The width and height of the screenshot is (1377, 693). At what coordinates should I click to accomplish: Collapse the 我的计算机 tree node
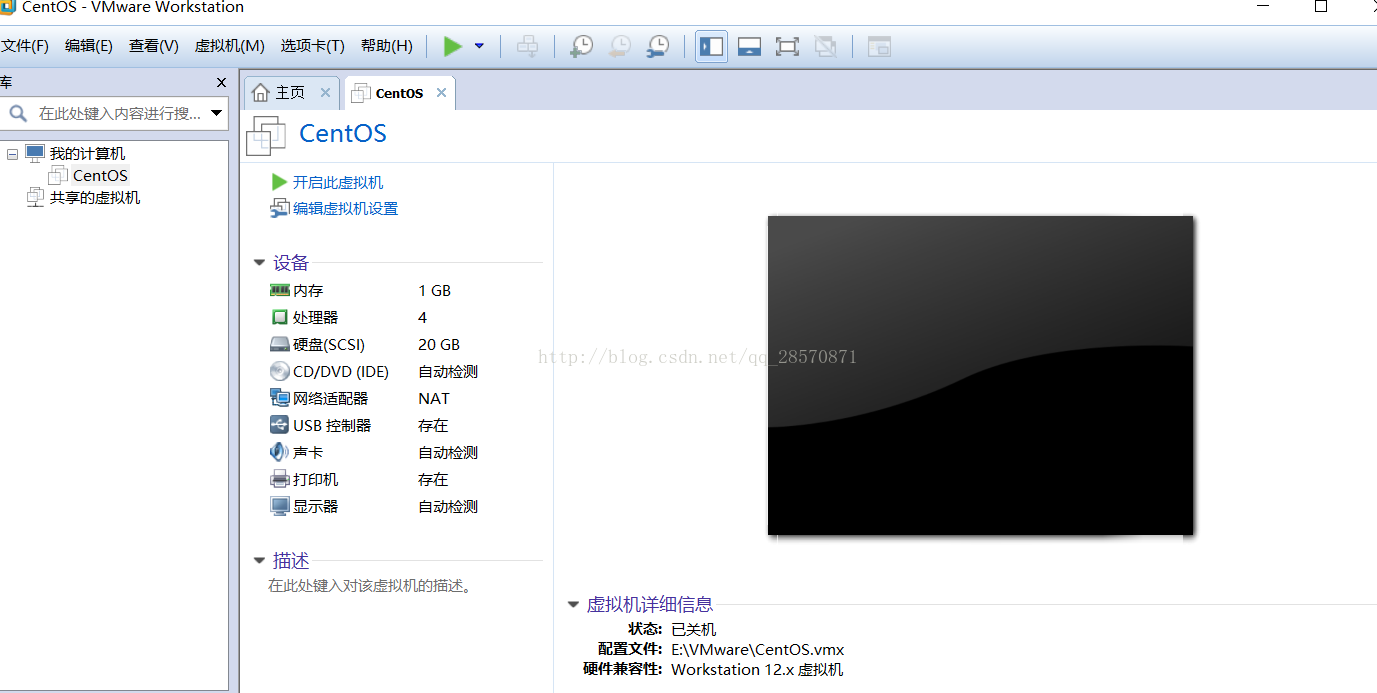click(12, 154)
